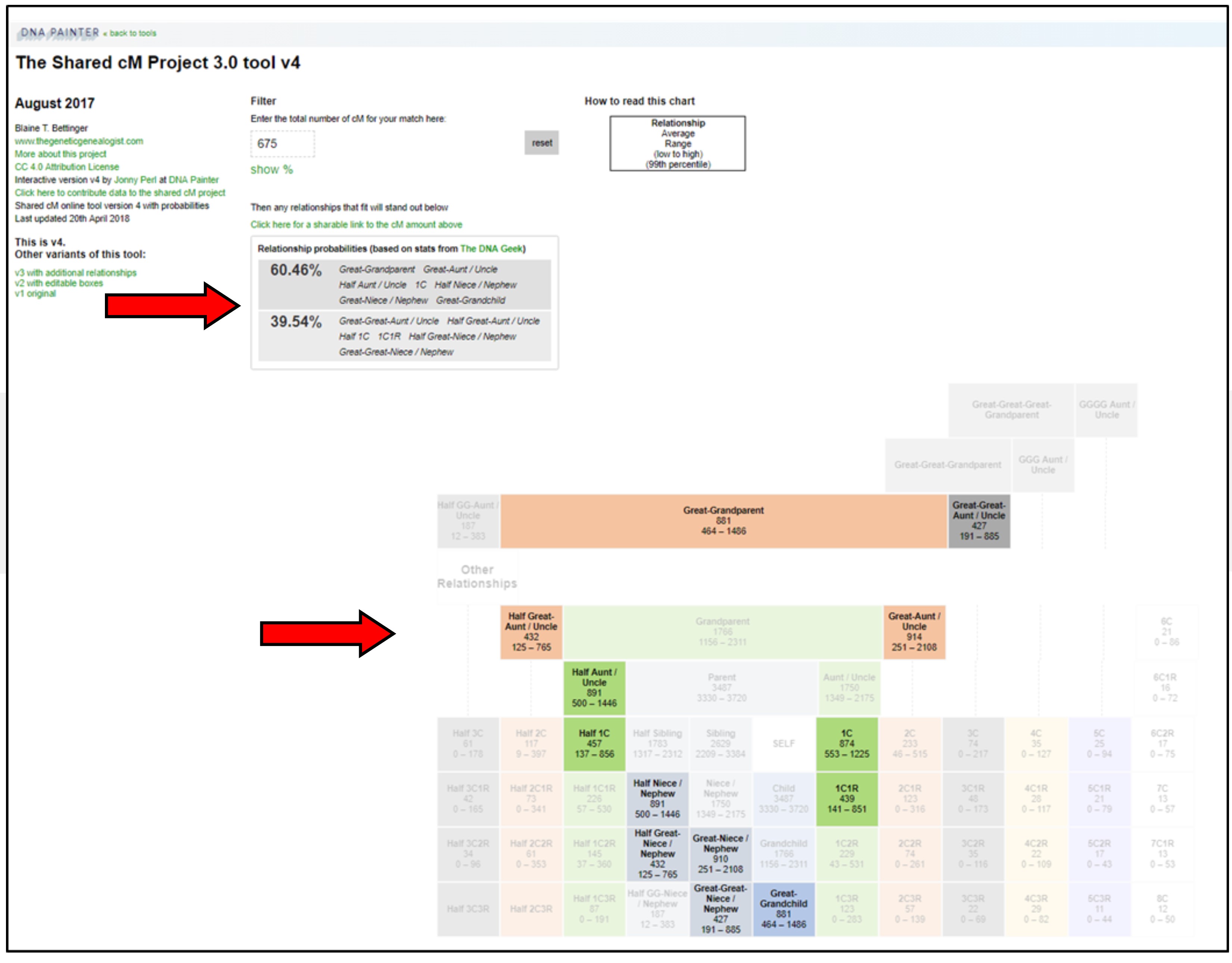Select the Great-Grandparent chart cell
Screen dimensions: 1232x963
tap(723, 521)
